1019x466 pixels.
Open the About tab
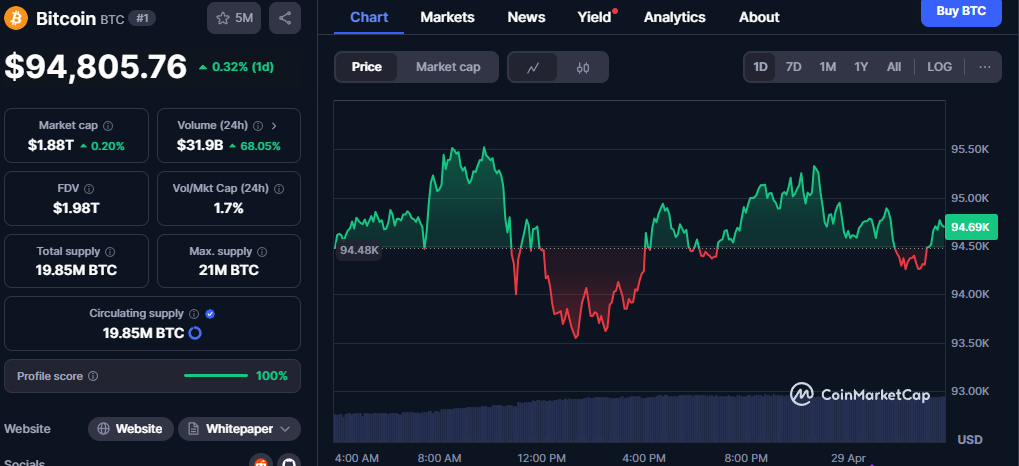759,18
